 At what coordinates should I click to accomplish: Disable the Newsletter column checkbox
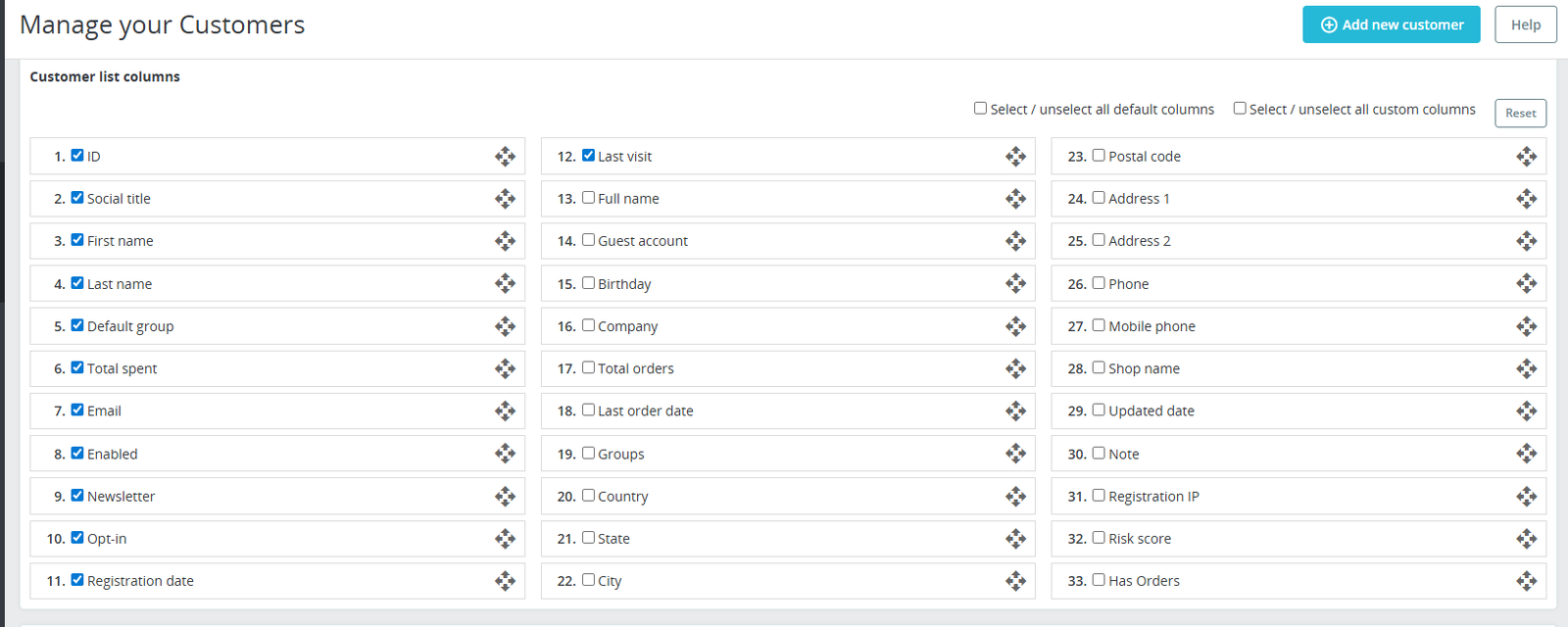coord(77,495)
